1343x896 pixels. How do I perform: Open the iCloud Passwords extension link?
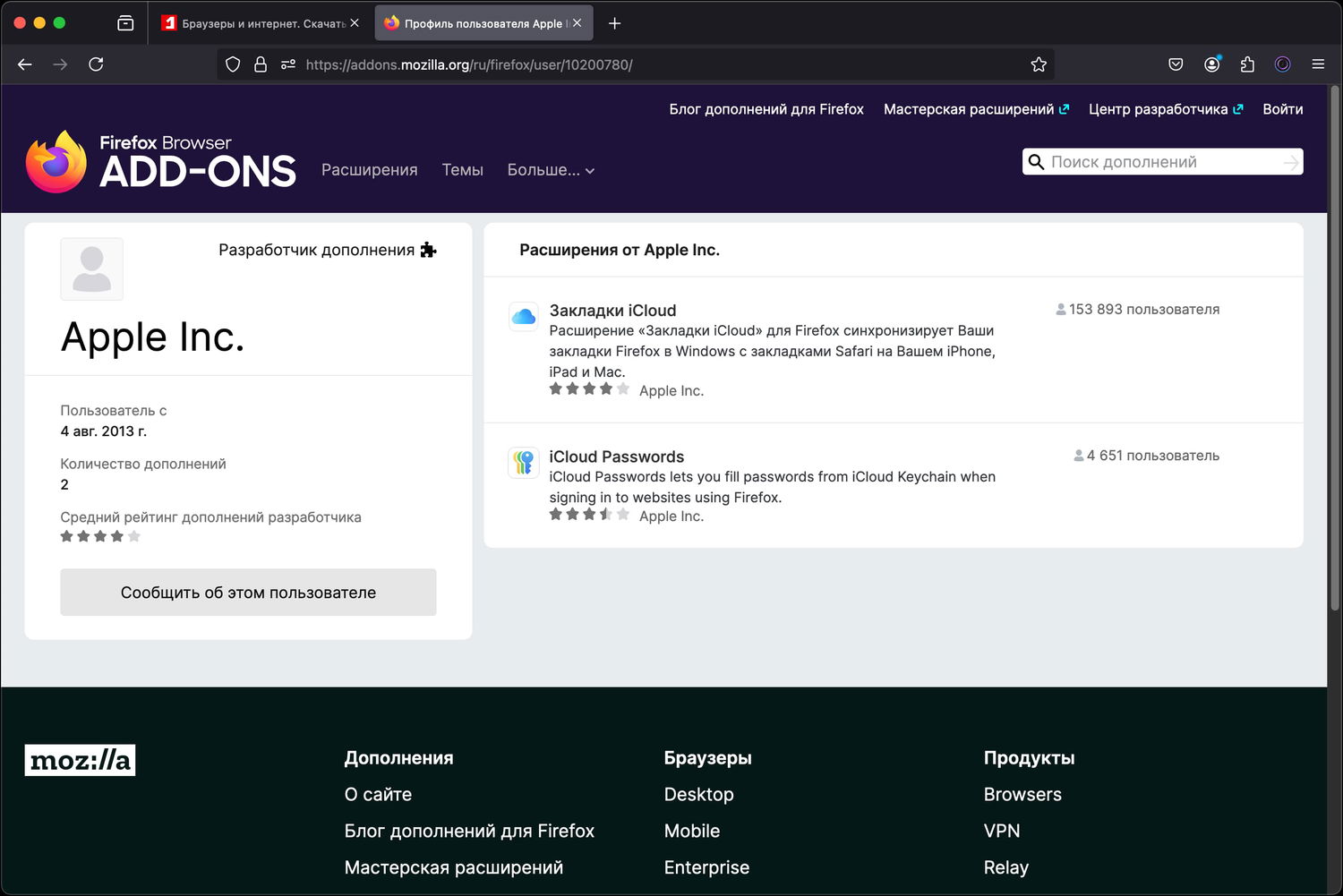[x=616, y=457]
